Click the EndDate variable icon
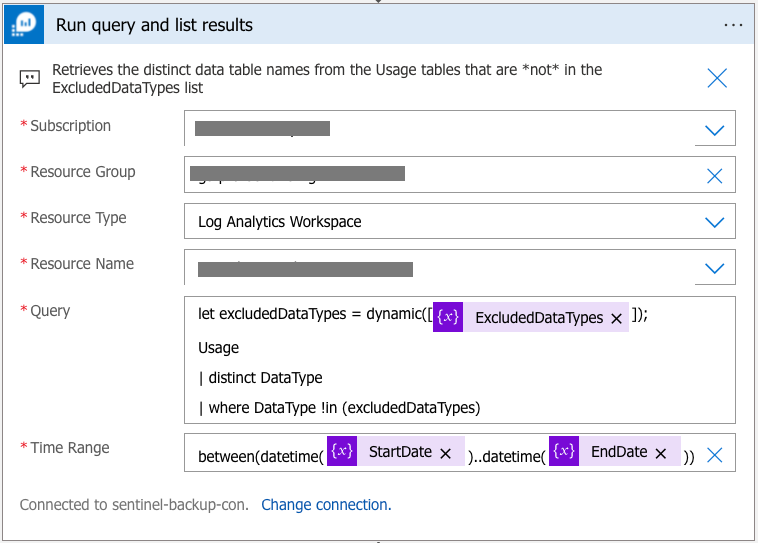 [x=564, y=452]
